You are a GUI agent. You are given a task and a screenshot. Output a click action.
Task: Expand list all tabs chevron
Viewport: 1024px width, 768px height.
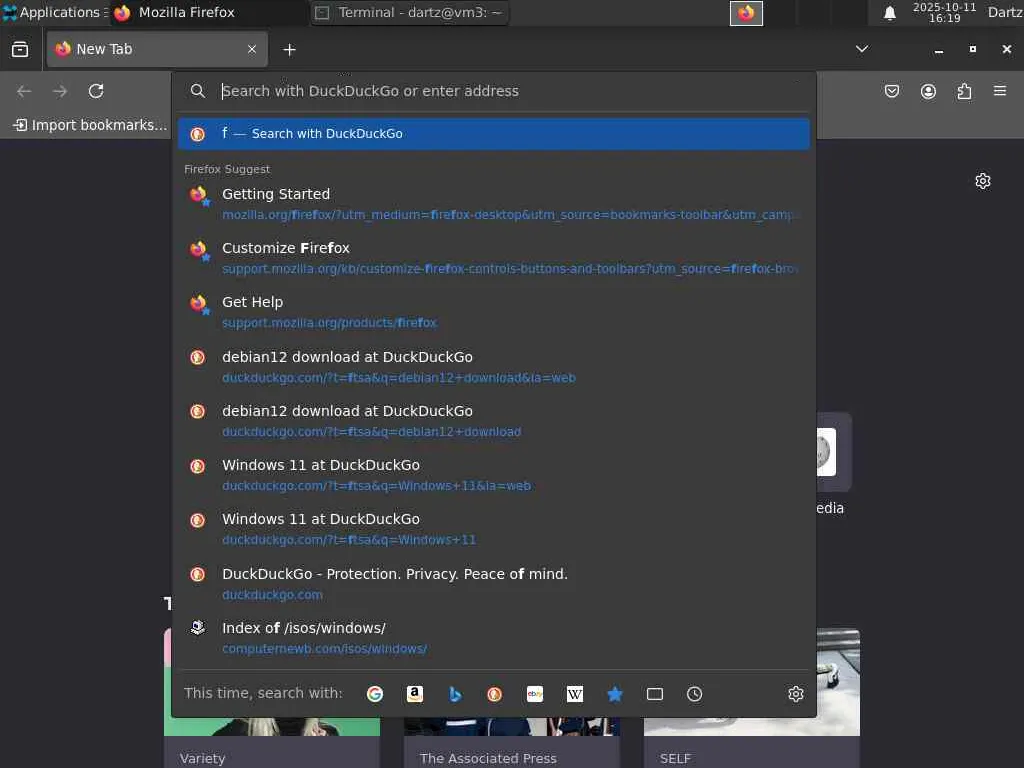tap(862, 49)
